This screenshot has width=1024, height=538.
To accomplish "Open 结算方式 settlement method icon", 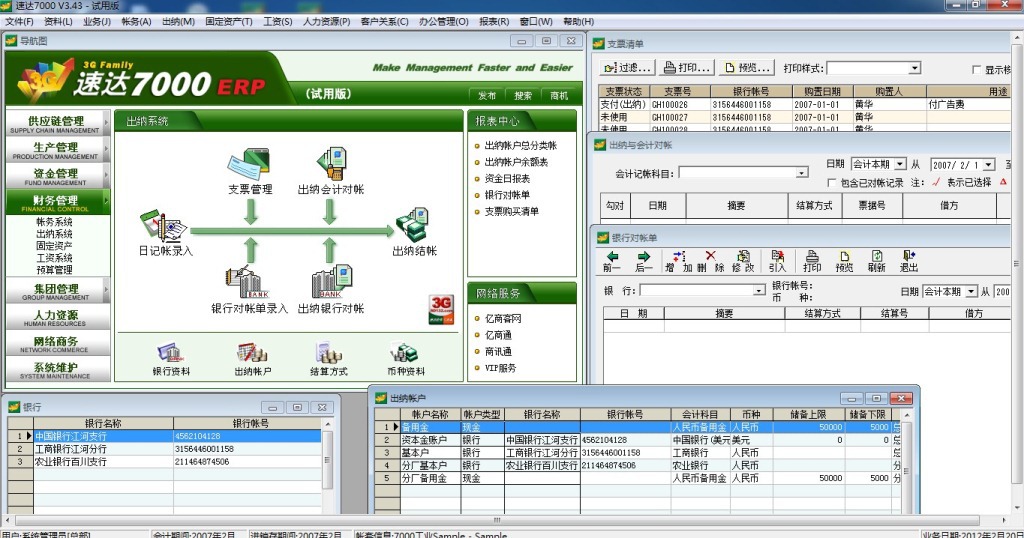I will tap(329, 352).
